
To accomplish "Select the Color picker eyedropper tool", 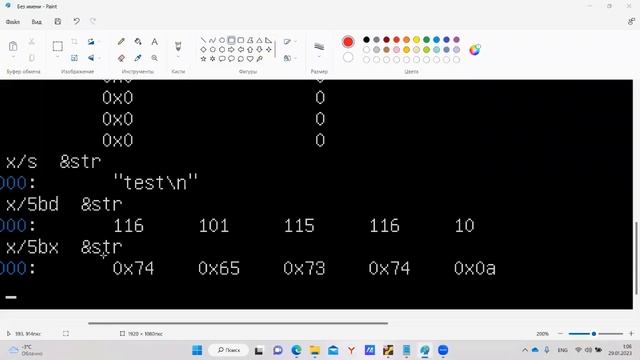I will point(138,58).
